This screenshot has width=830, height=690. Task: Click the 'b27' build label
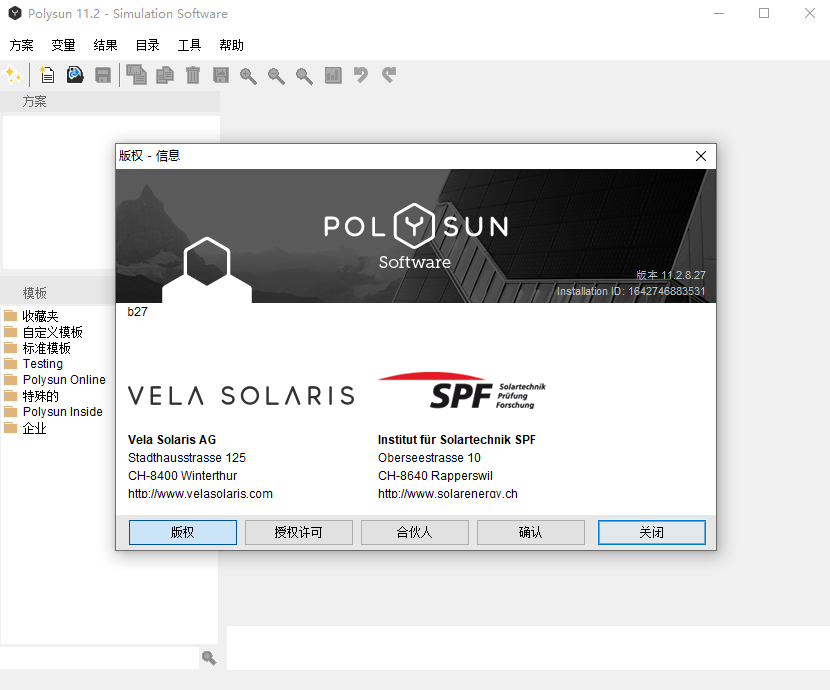point(138,312)
